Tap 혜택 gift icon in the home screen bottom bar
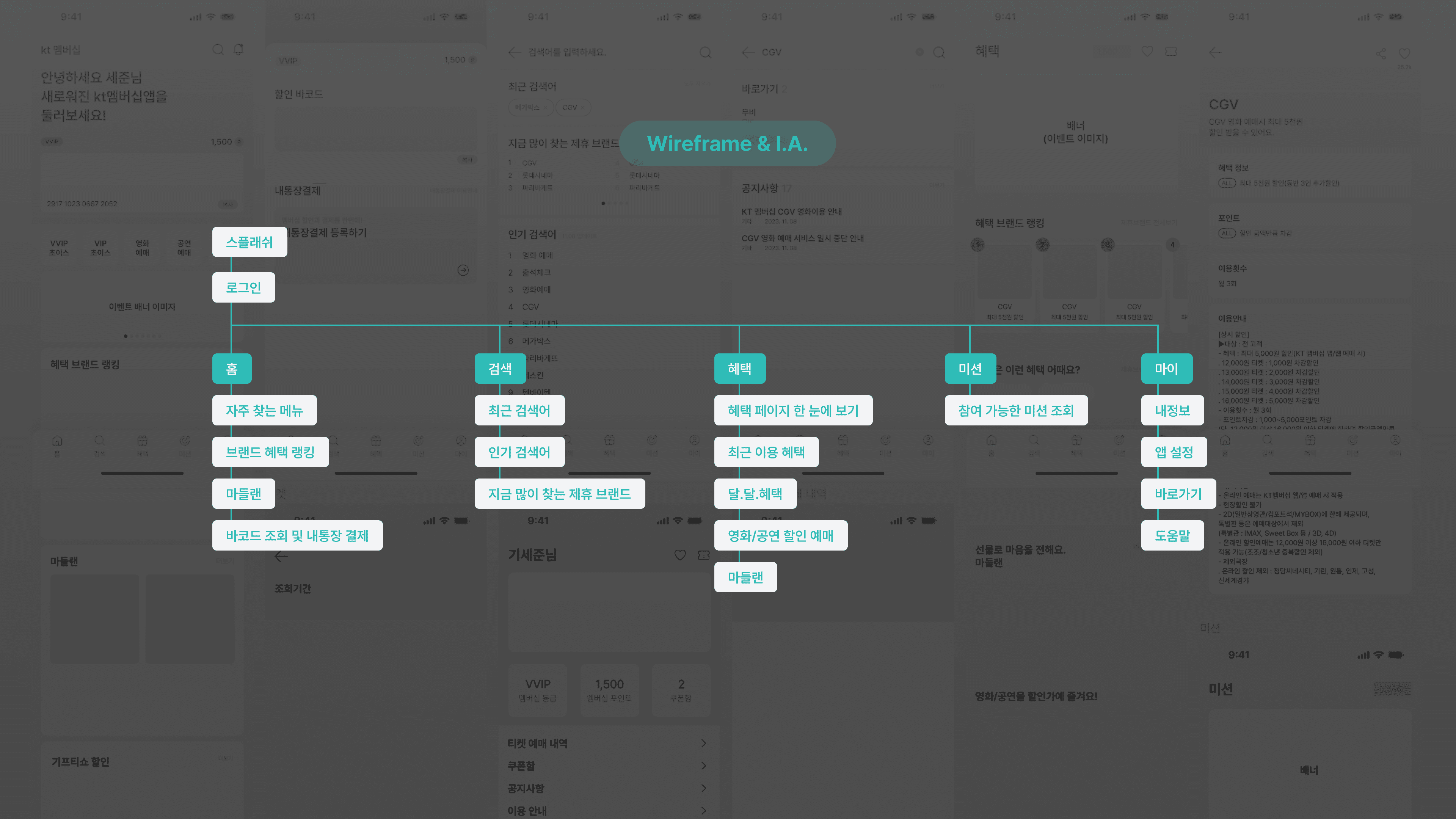The image size is (1456, 819). click(142, 445)
